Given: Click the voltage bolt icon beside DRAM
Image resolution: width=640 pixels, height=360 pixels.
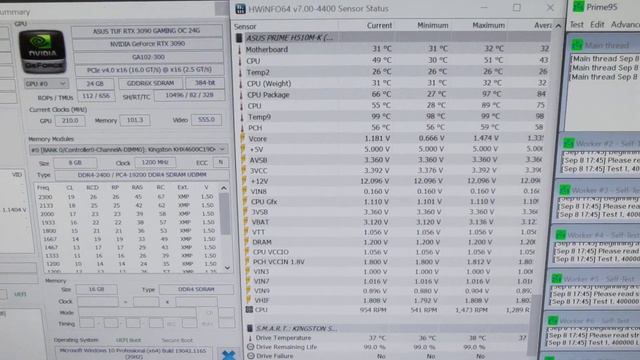Looking at the screenshot, I should click(x=246, y=242).
